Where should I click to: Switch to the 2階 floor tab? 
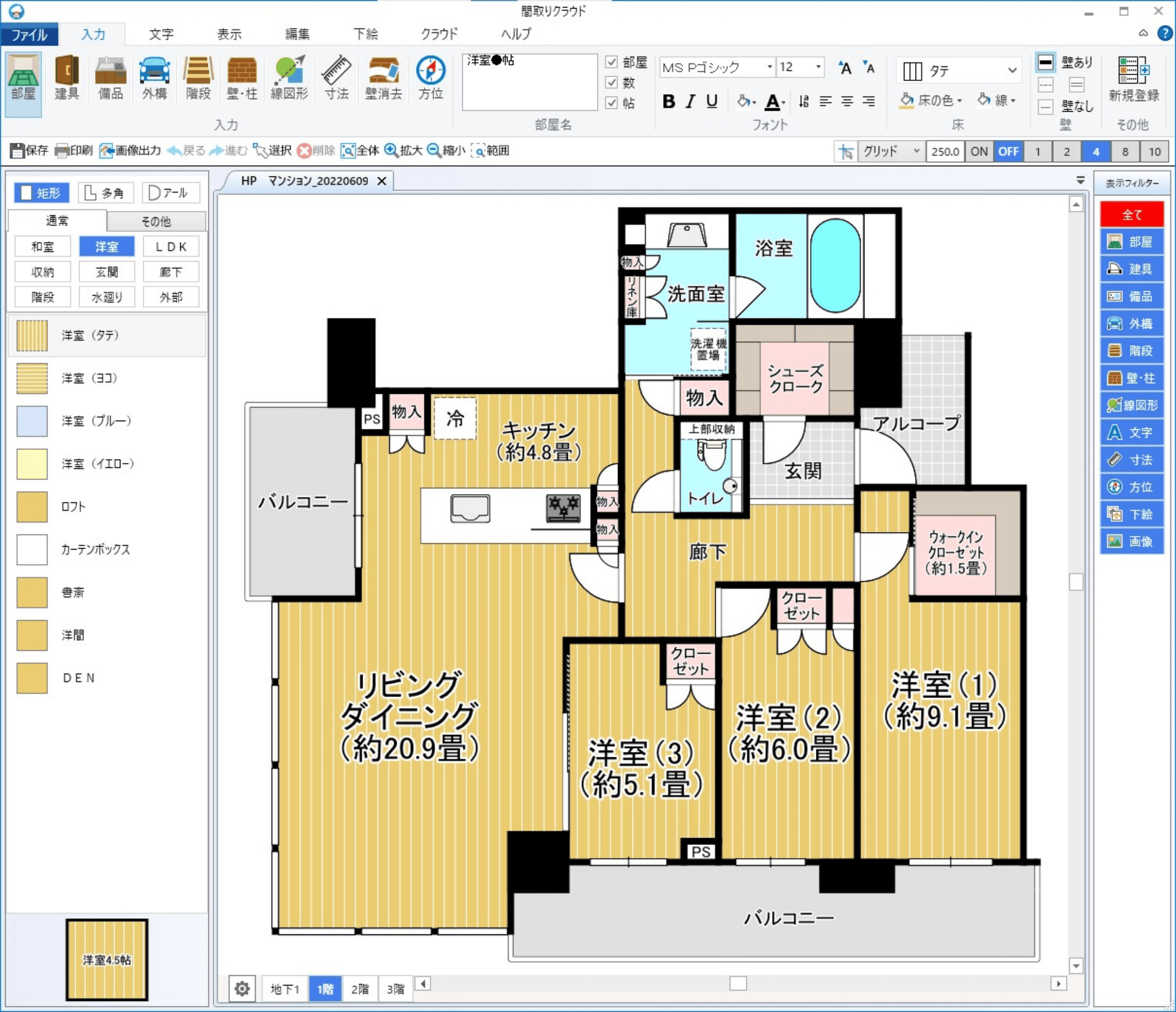click(x=360, y=989)
